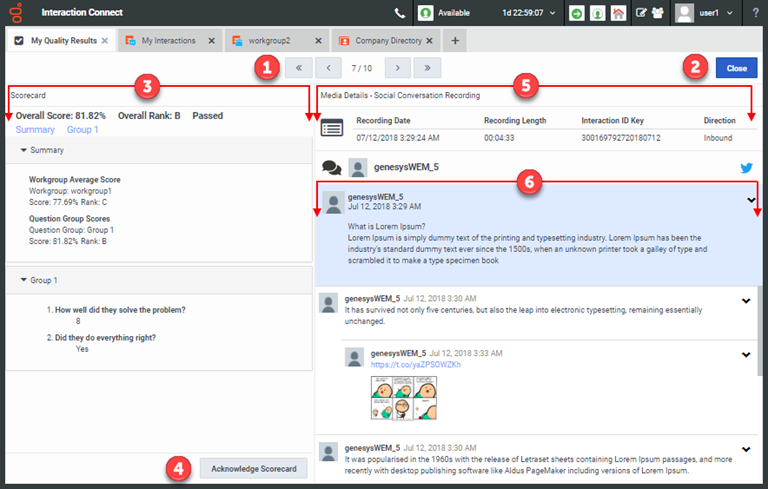The height and width of the screenshot is (489, 768).
Task: Click the blue Close button
Action: click(x=736, y=68)
